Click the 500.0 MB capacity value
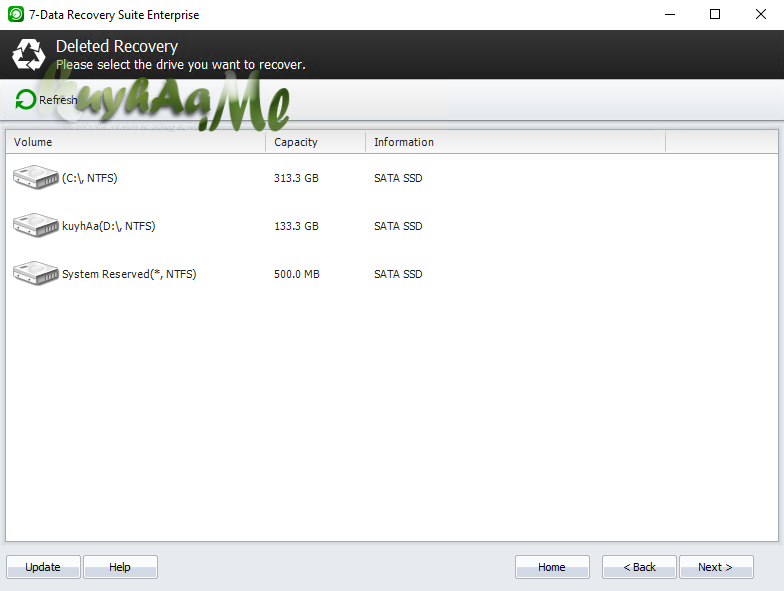 click(296, 274)
